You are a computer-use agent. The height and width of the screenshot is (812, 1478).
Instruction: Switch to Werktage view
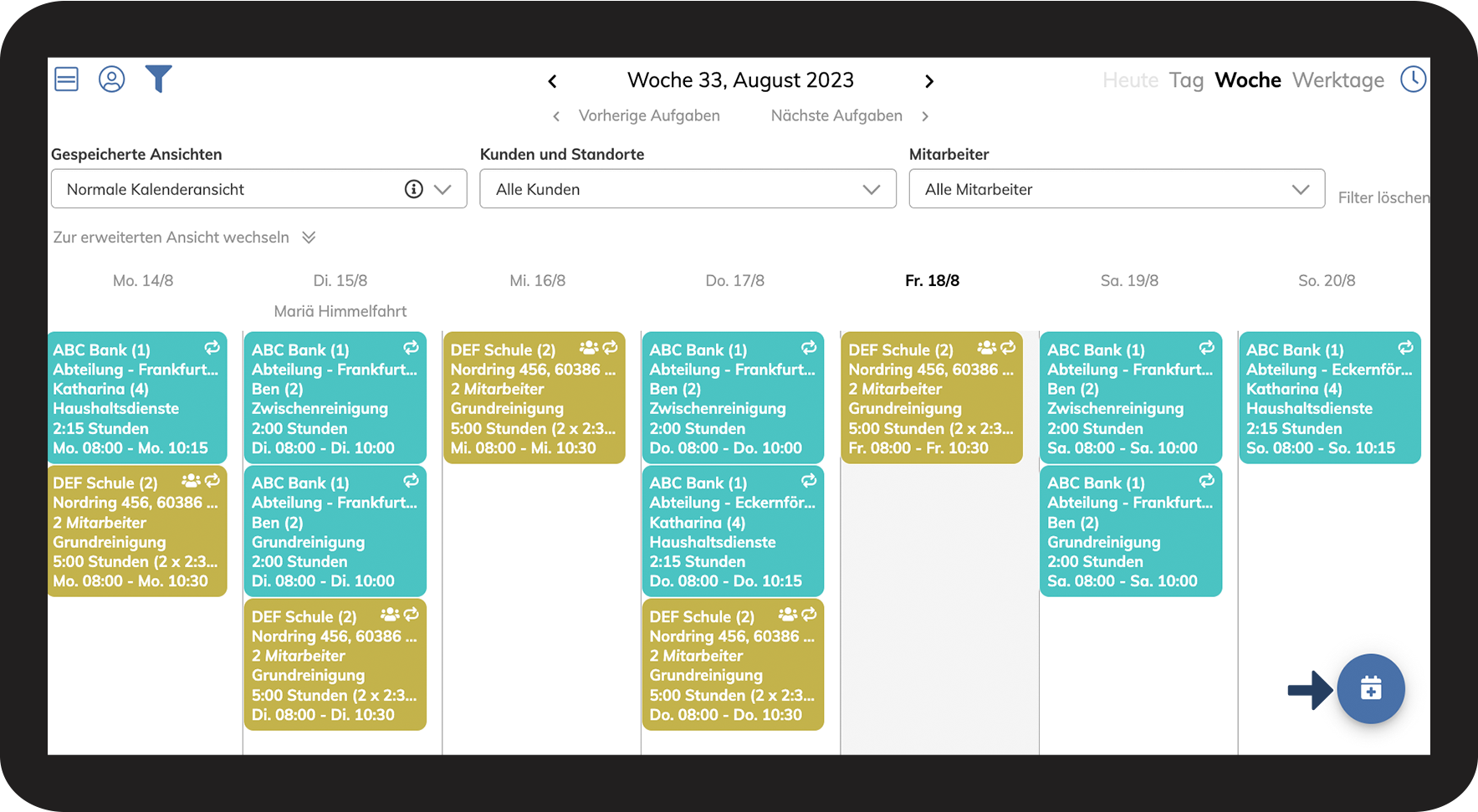pos(1338,80)
